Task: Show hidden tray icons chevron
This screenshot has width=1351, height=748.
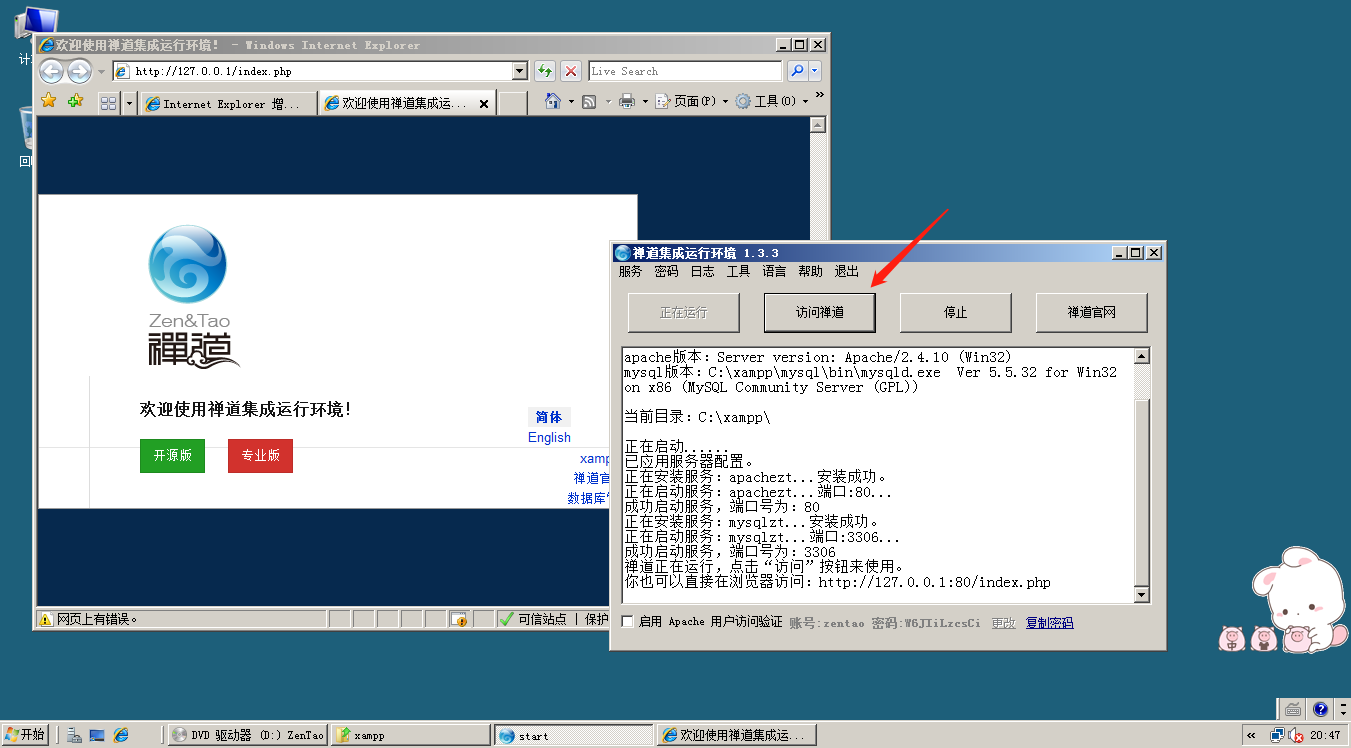Action: point(1250,735)
